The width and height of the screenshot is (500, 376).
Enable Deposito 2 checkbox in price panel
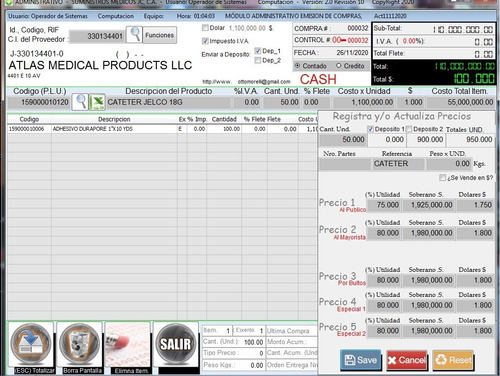click(x=409, y=129)
